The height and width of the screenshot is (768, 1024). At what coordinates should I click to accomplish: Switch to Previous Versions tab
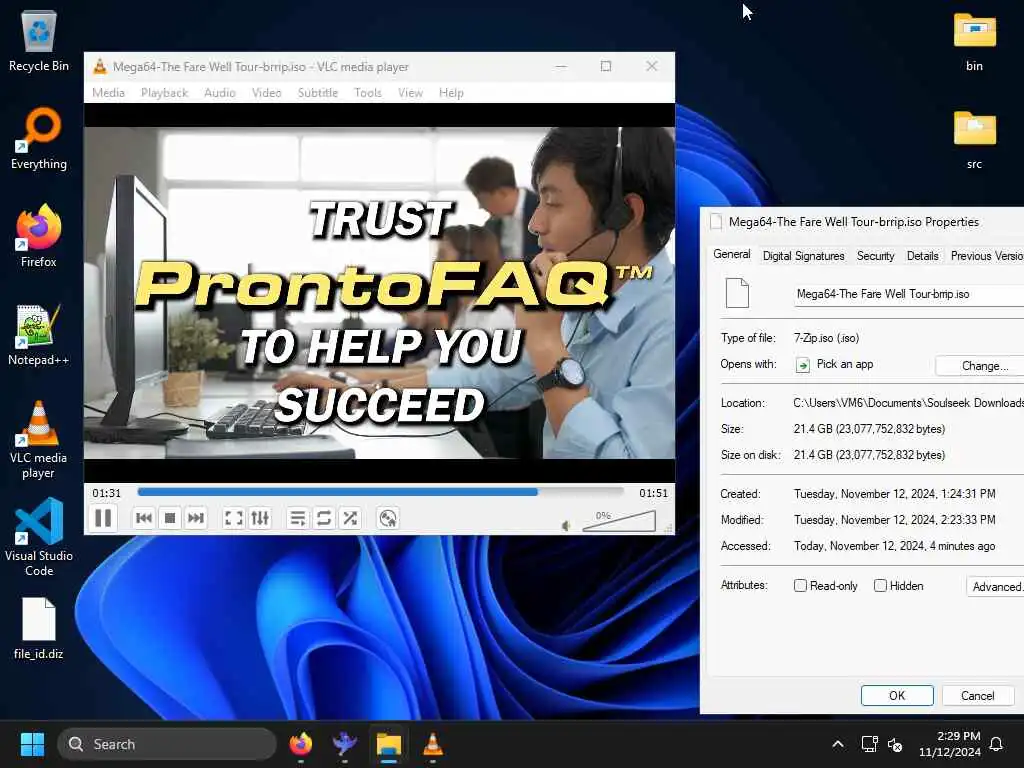coord(986,256)
